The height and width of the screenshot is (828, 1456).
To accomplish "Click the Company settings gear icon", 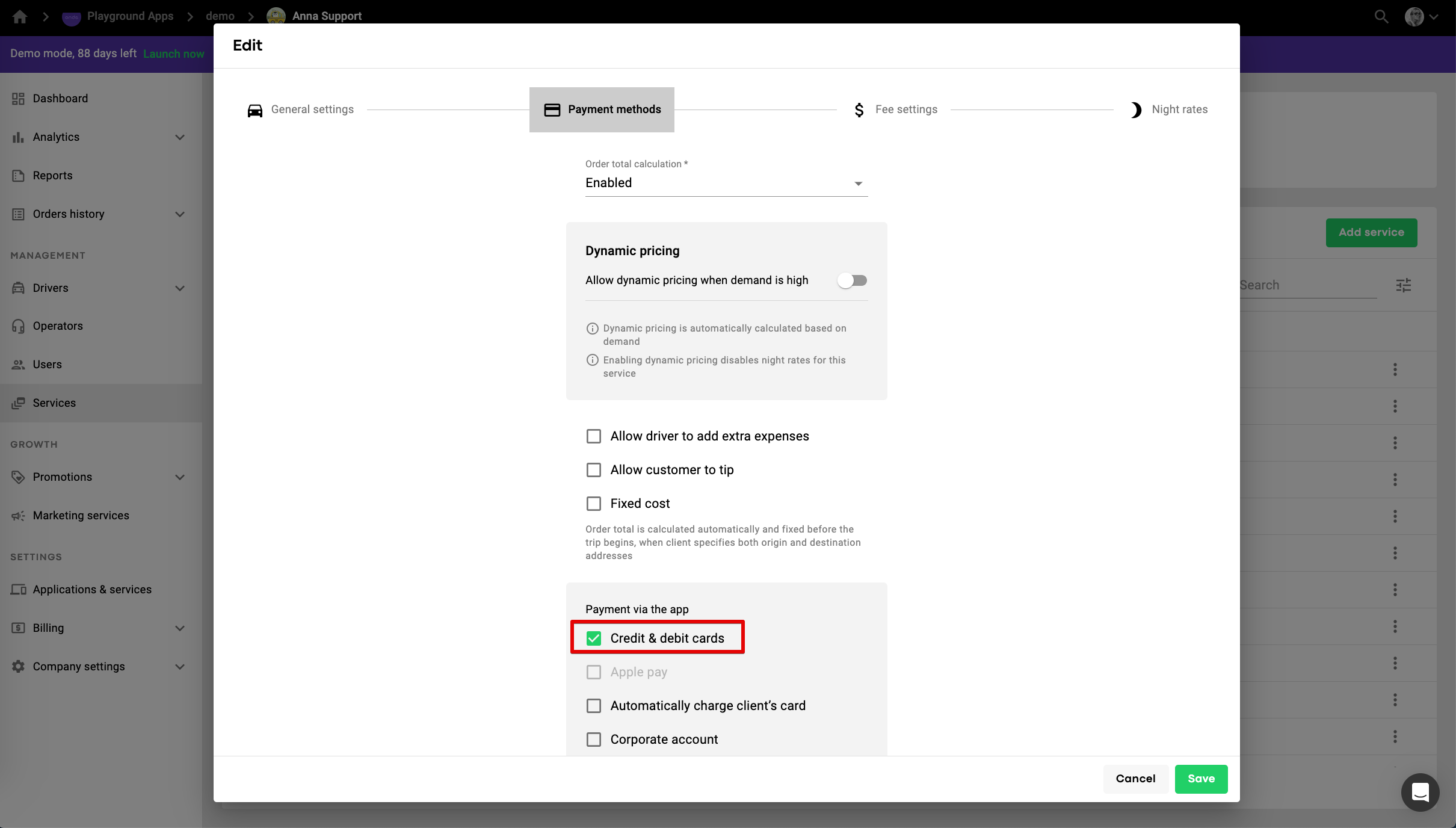I will 18,667.
